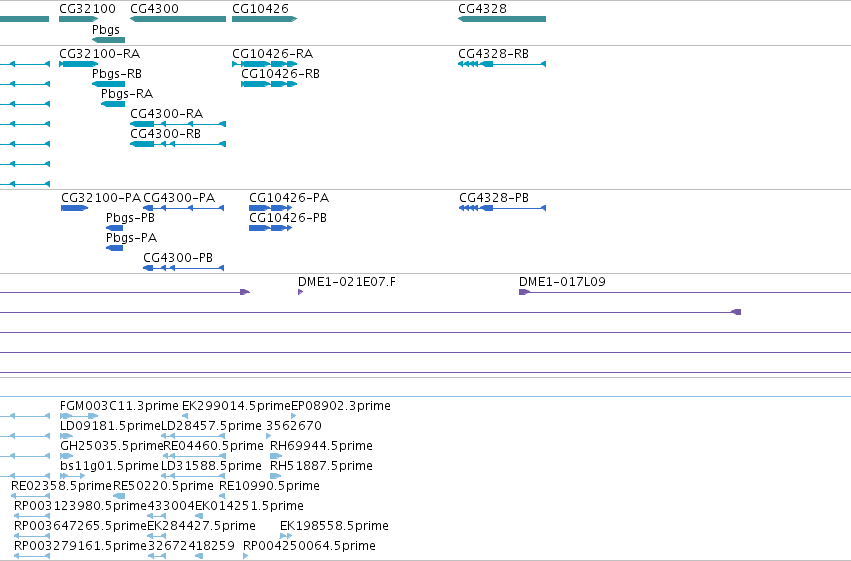Click the 3562670 feature label
The height and width of the screenshot is (561, 851).
click(x=294, y=426)
